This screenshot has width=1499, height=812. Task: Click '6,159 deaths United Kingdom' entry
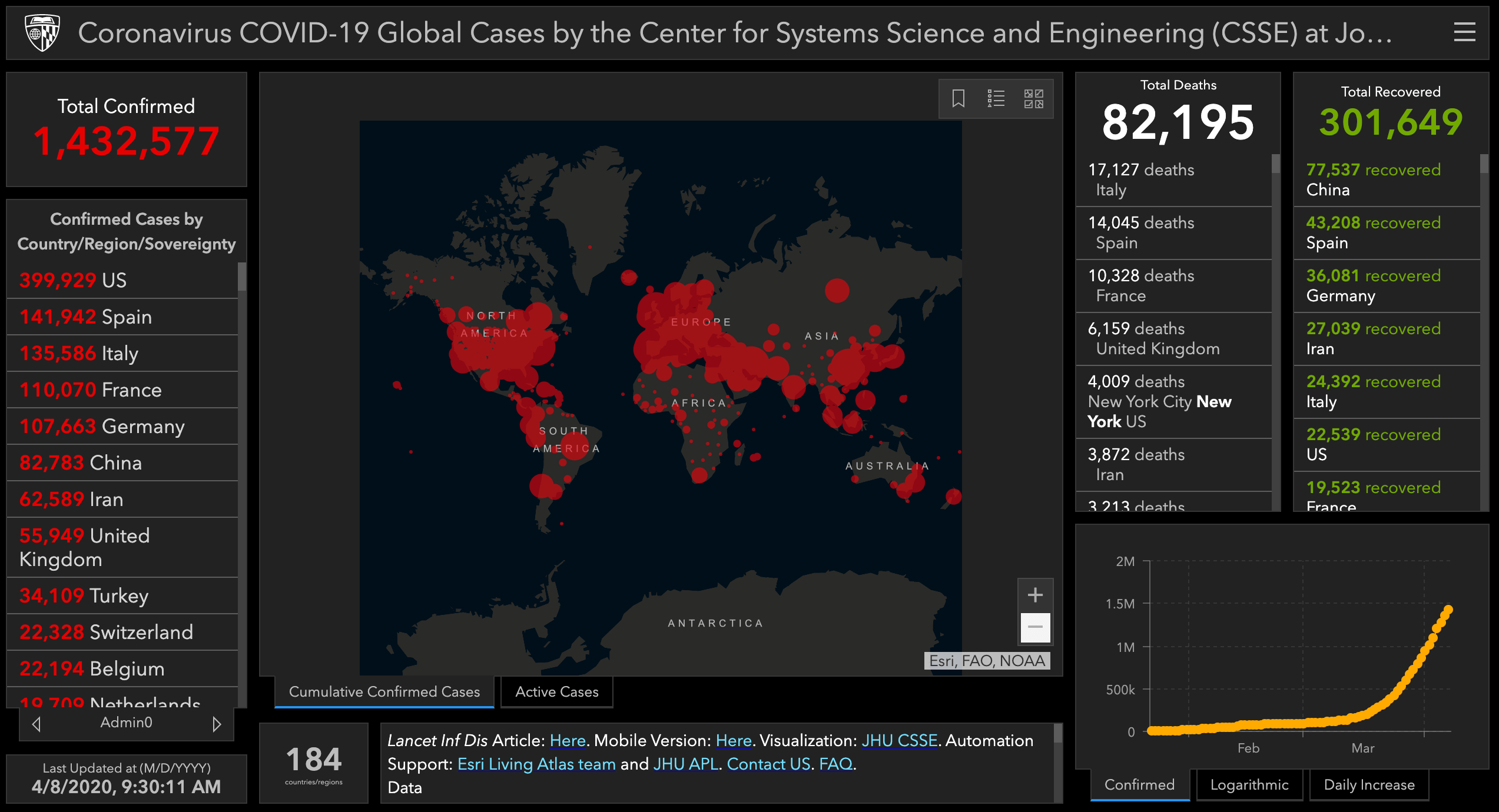coord(1174,339)
